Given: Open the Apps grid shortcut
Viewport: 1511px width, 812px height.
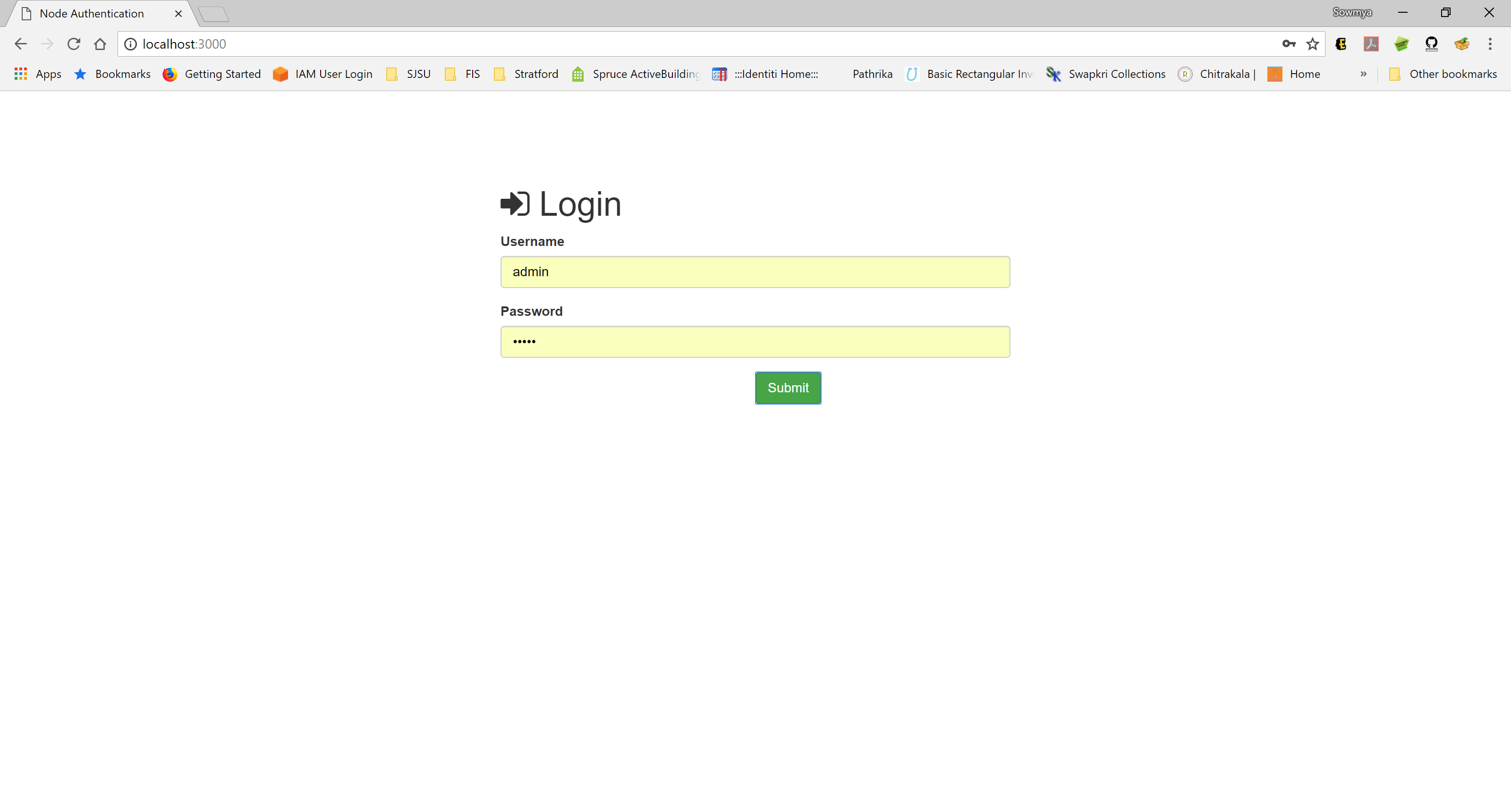Looking at the screenshot, I should [38, 74].
